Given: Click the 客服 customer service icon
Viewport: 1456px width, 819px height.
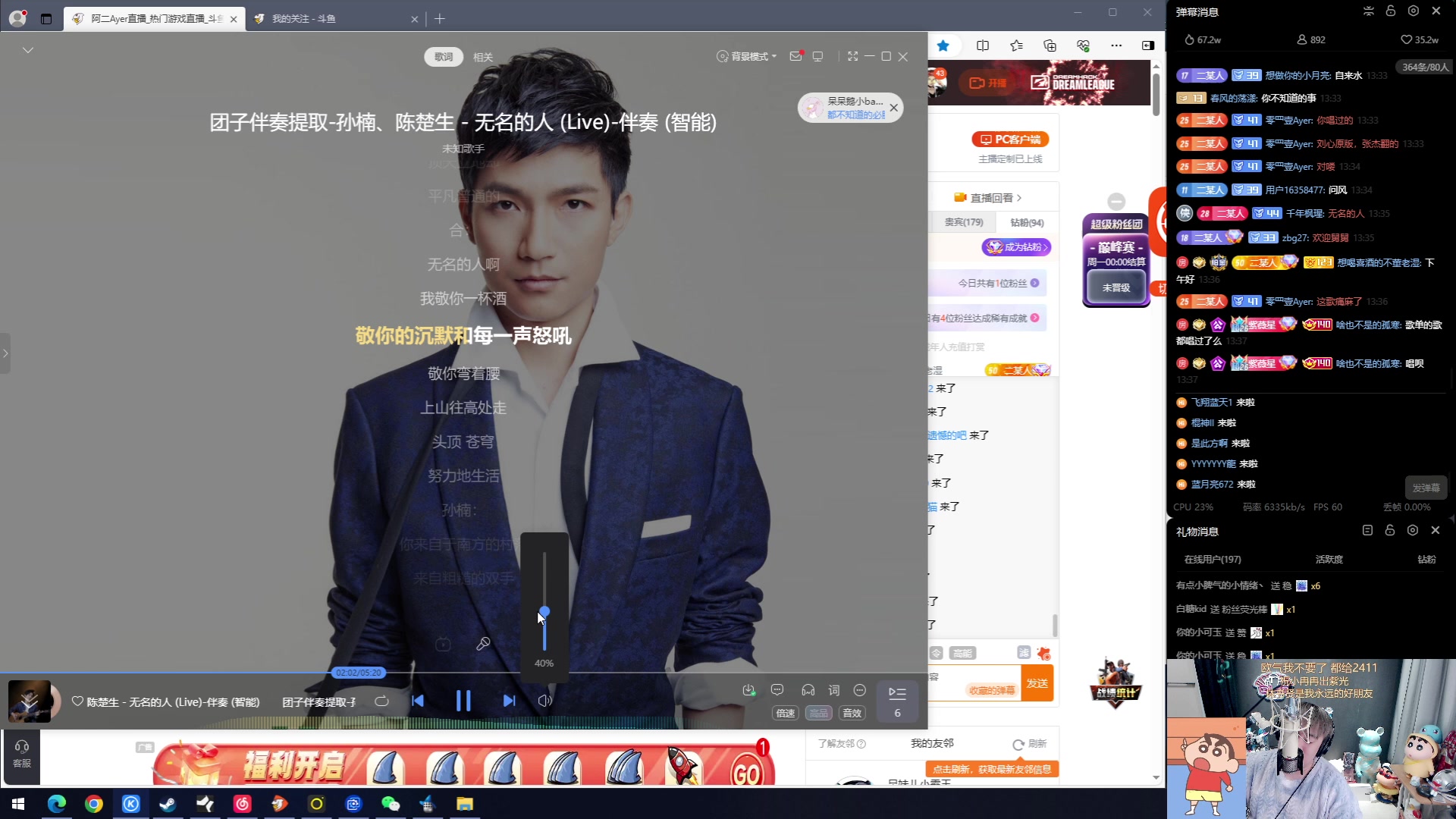Looking at the screenshot, I should [x=22, y=754].
